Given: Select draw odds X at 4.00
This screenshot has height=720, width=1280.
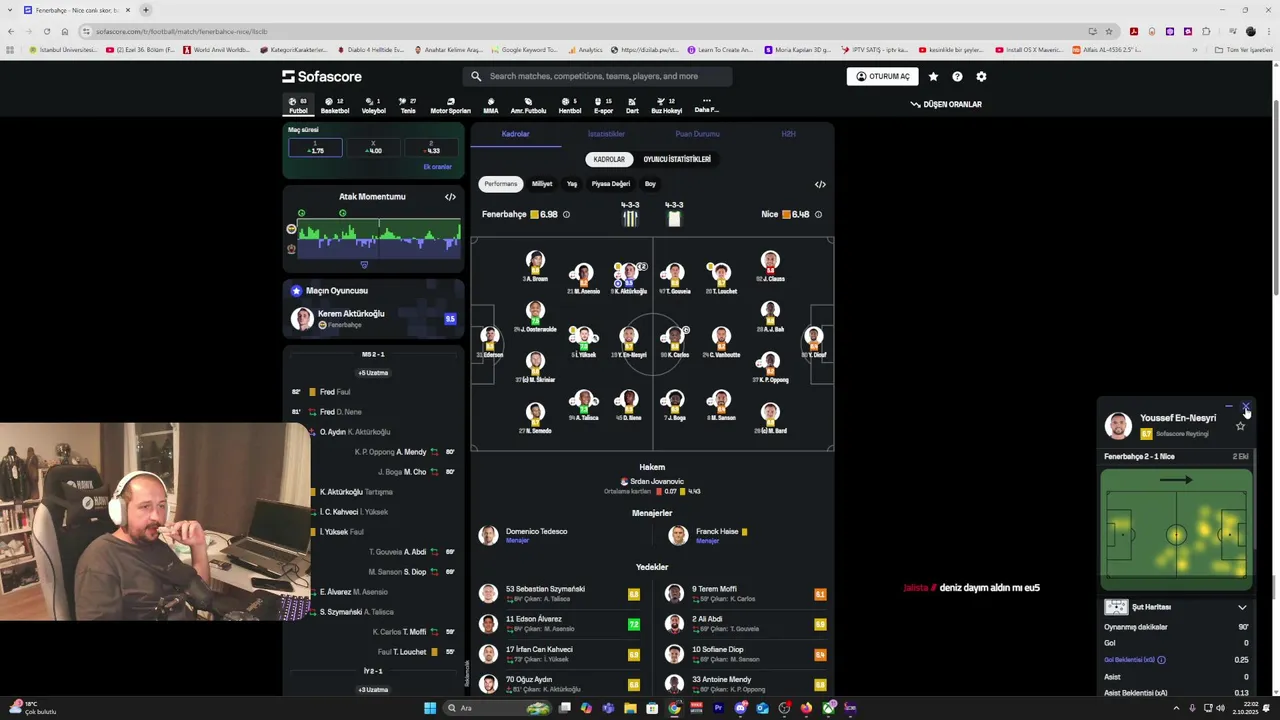Looking at the screenshot, I should 373,148.
